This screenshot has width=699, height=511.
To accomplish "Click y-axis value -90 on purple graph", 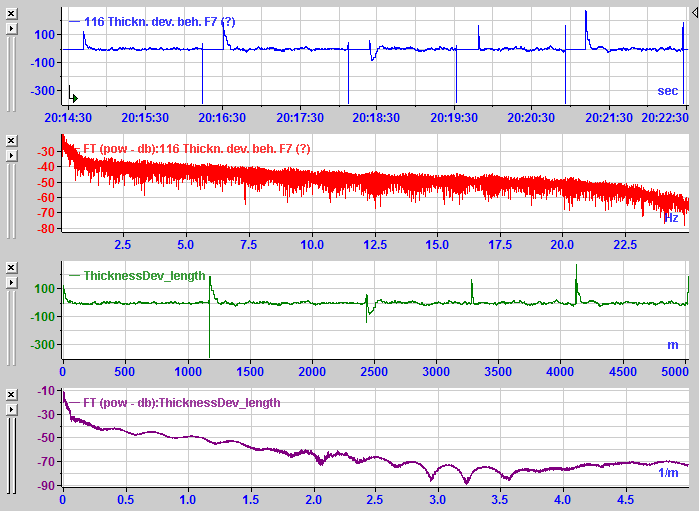I will coord(45,485).
